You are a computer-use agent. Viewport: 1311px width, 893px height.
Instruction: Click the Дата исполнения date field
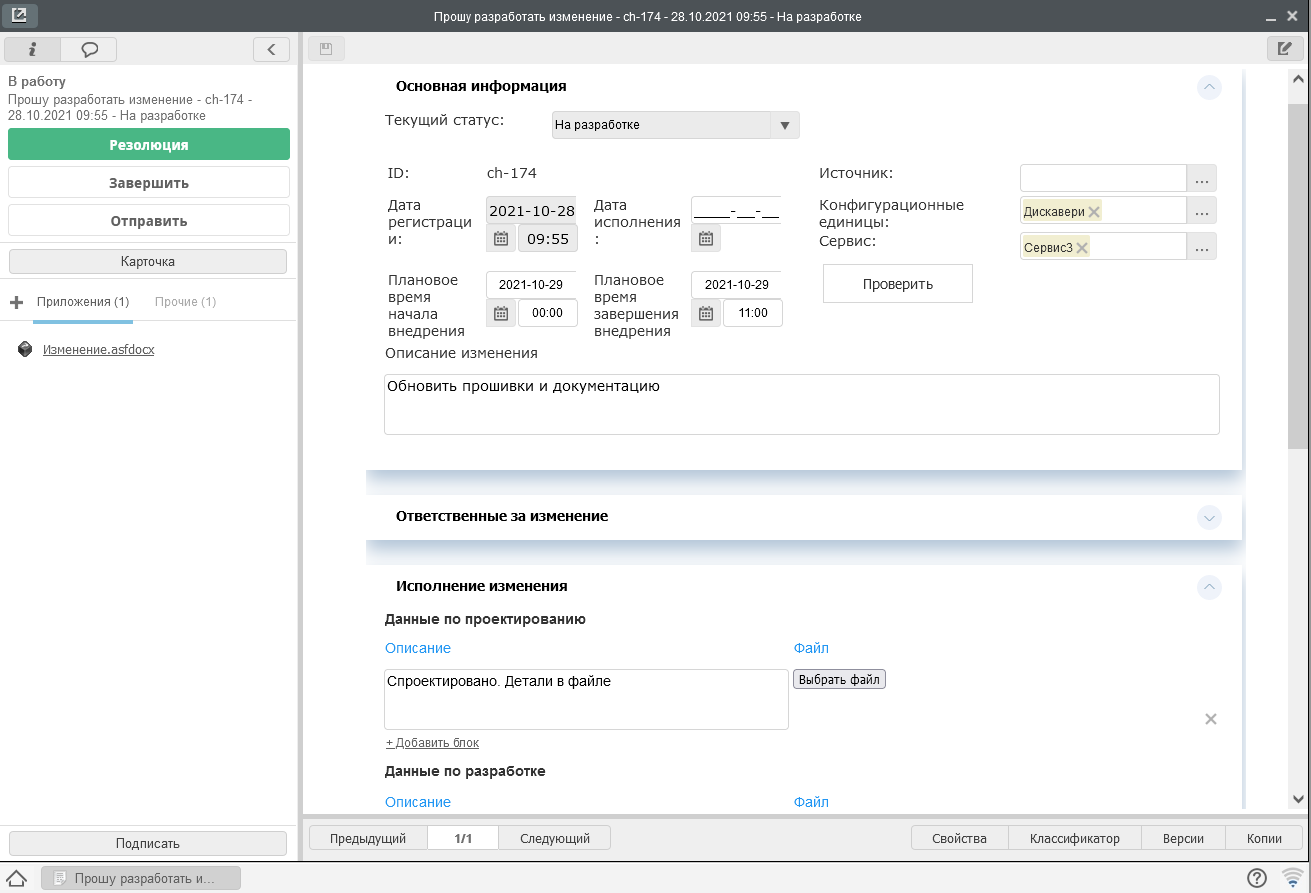coord(736,210)
